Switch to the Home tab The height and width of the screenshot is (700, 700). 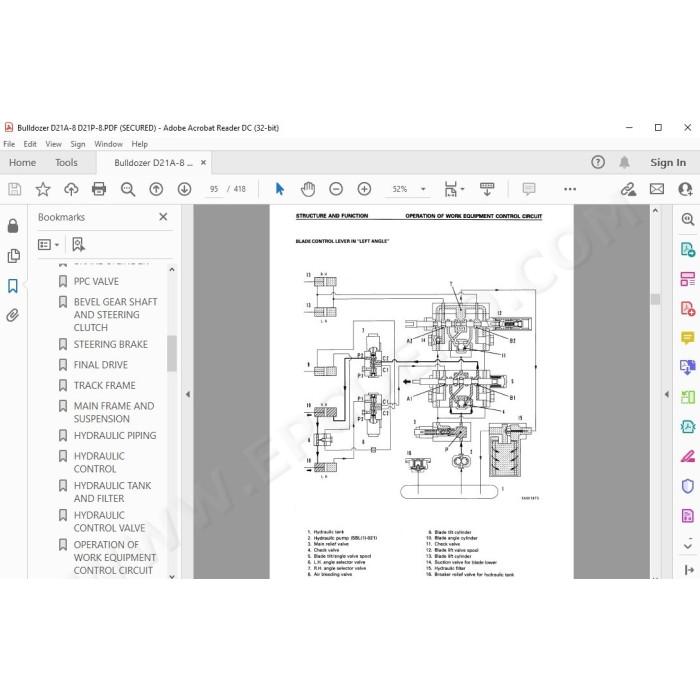point(22,162)
